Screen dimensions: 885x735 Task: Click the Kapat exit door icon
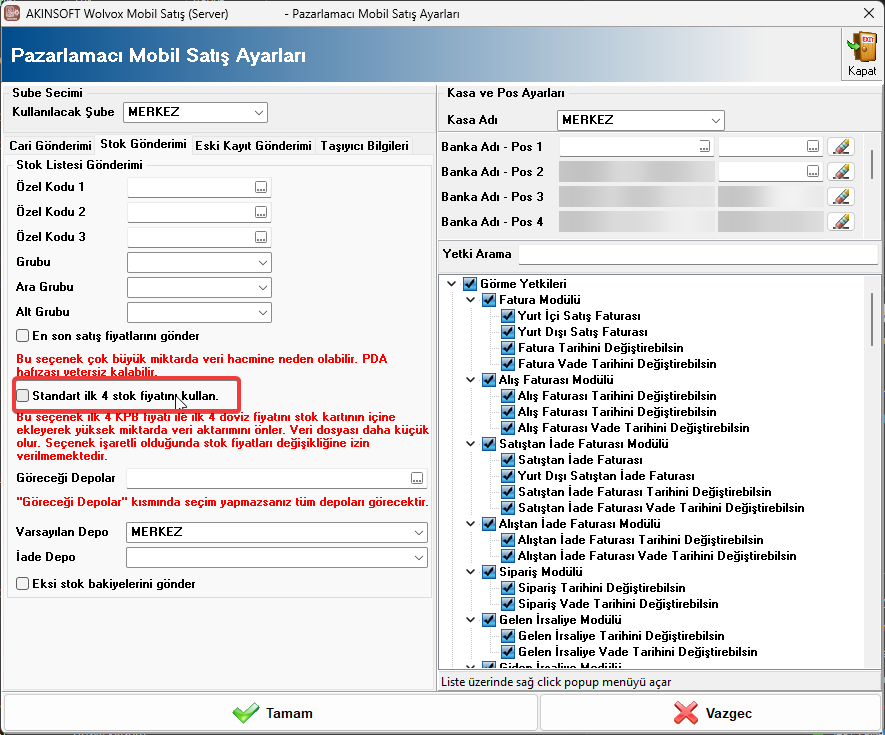coord(861,50)
